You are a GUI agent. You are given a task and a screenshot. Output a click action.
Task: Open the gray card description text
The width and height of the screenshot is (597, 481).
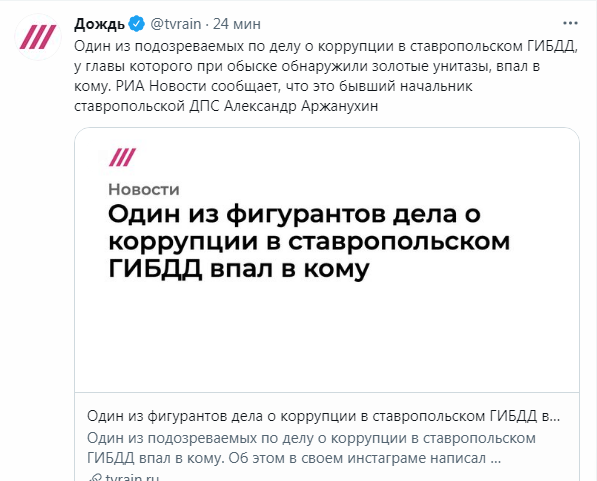tap(311, 448)
